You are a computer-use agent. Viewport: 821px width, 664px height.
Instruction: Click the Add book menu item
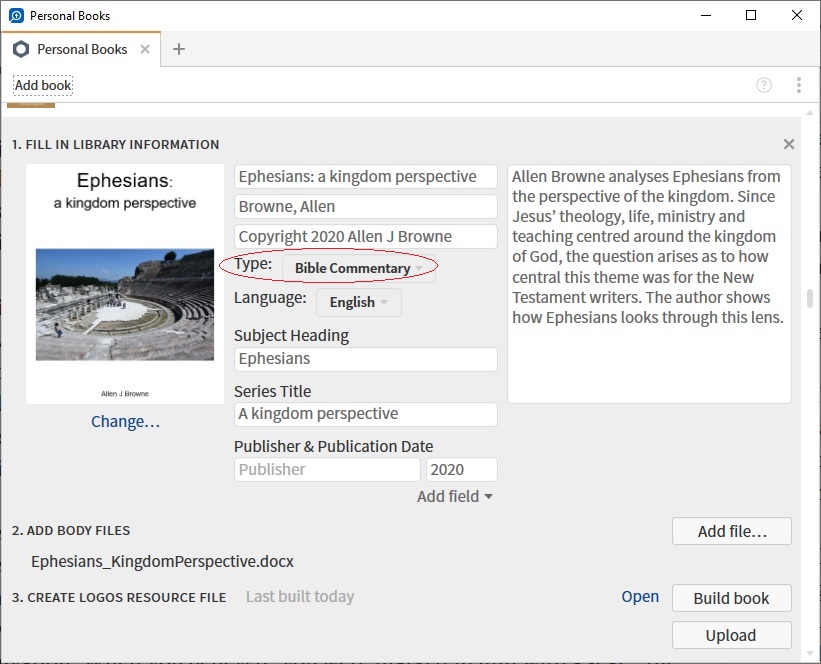click(43, 85)
